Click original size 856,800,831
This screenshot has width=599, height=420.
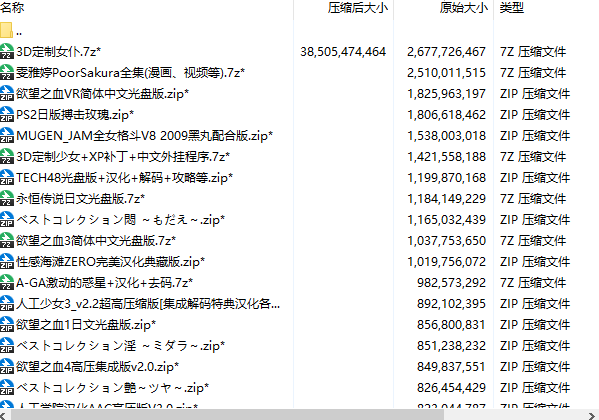tap(451, 325)
